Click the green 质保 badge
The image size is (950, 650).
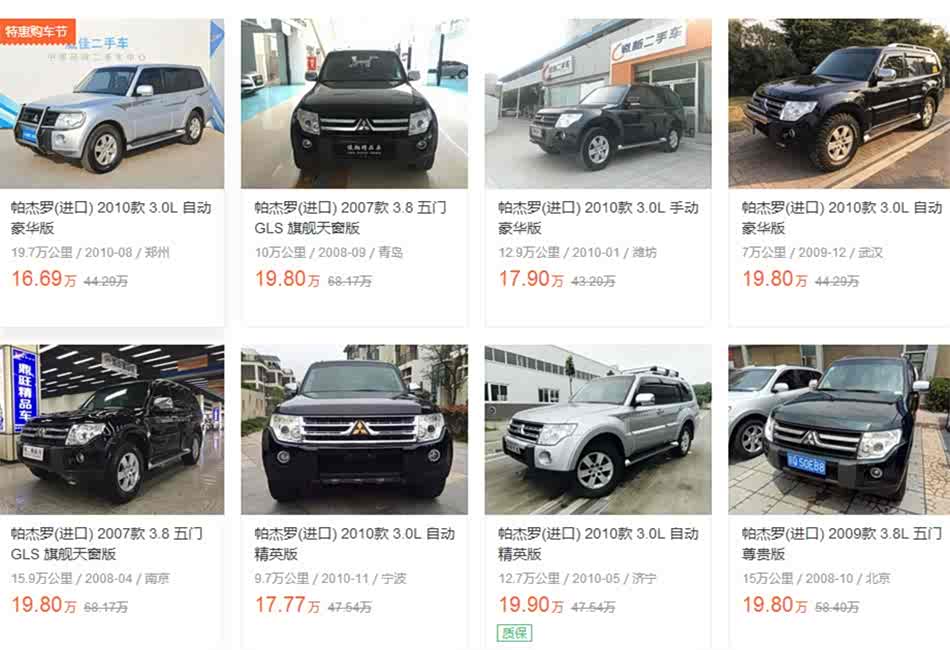514,633
